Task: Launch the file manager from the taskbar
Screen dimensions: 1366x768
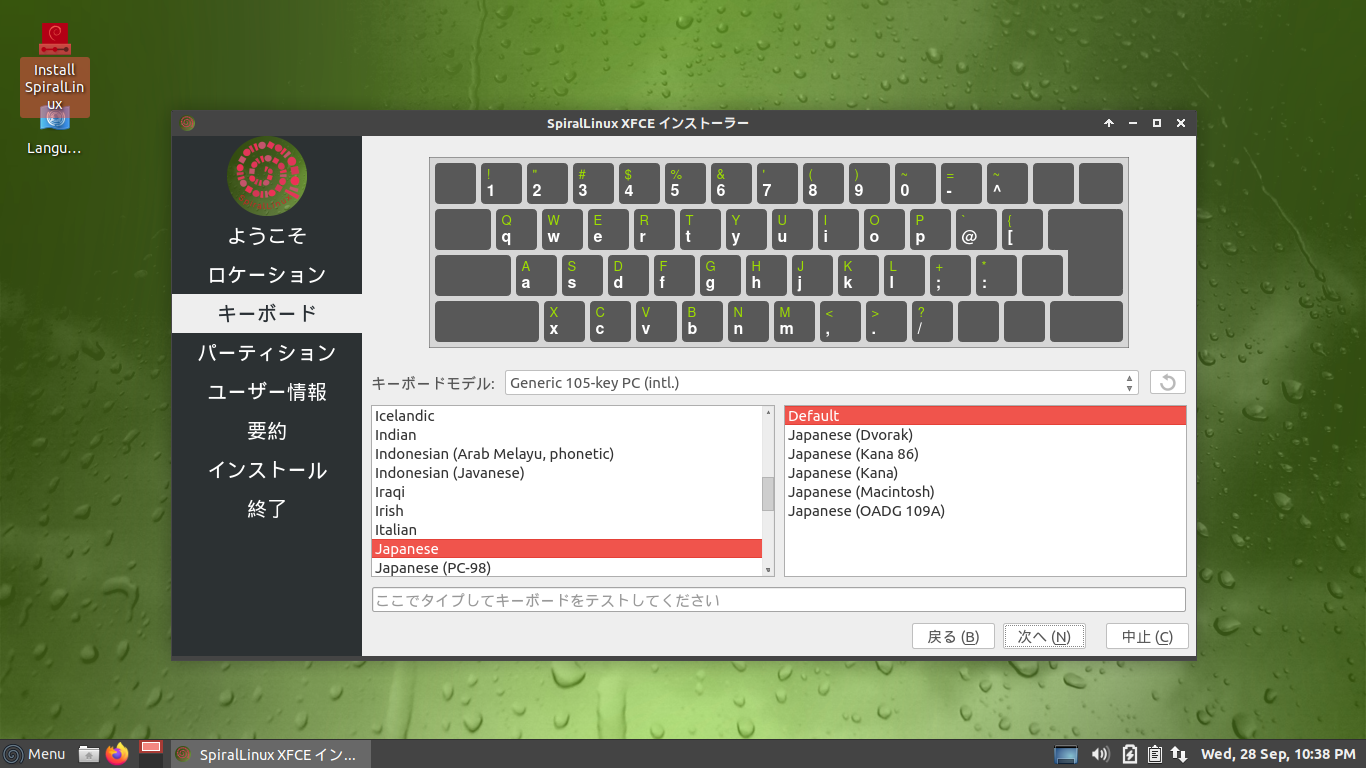Action: [x=89, y=754]
